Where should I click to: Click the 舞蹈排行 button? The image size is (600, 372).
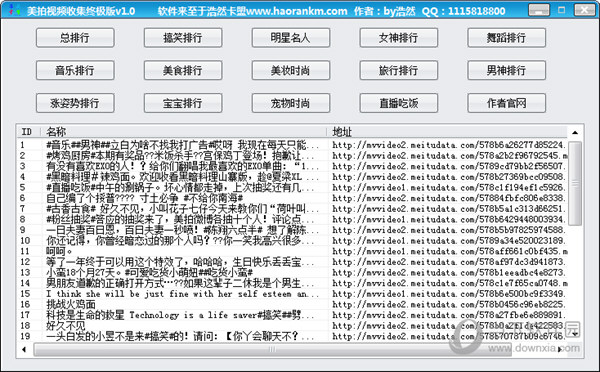click(507, 38)
